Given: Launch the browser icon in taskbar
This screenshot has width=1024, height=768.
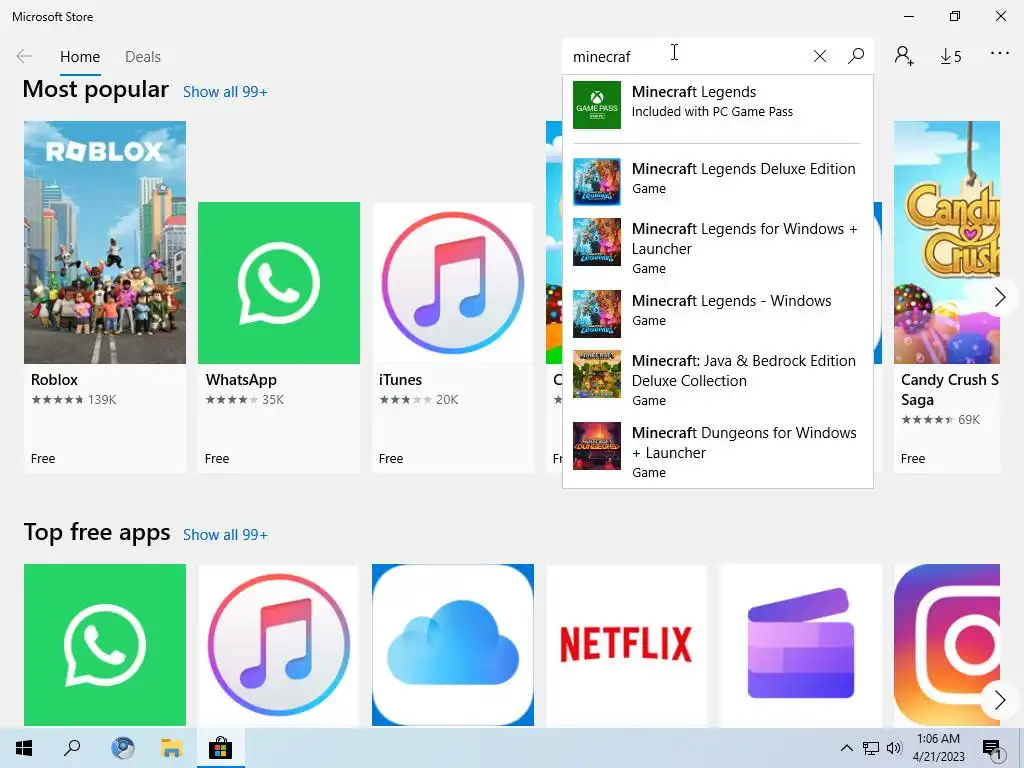Looking at the screenshot, I should tap(122, 748).
